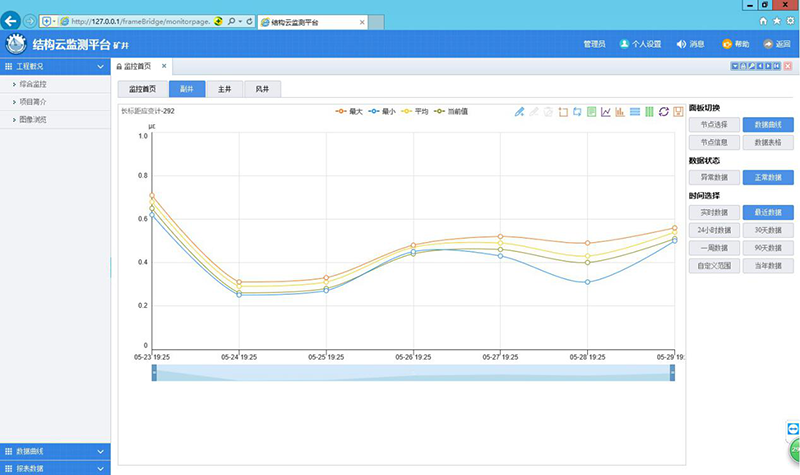Open the chart data view icon

(x=592, y=112)
